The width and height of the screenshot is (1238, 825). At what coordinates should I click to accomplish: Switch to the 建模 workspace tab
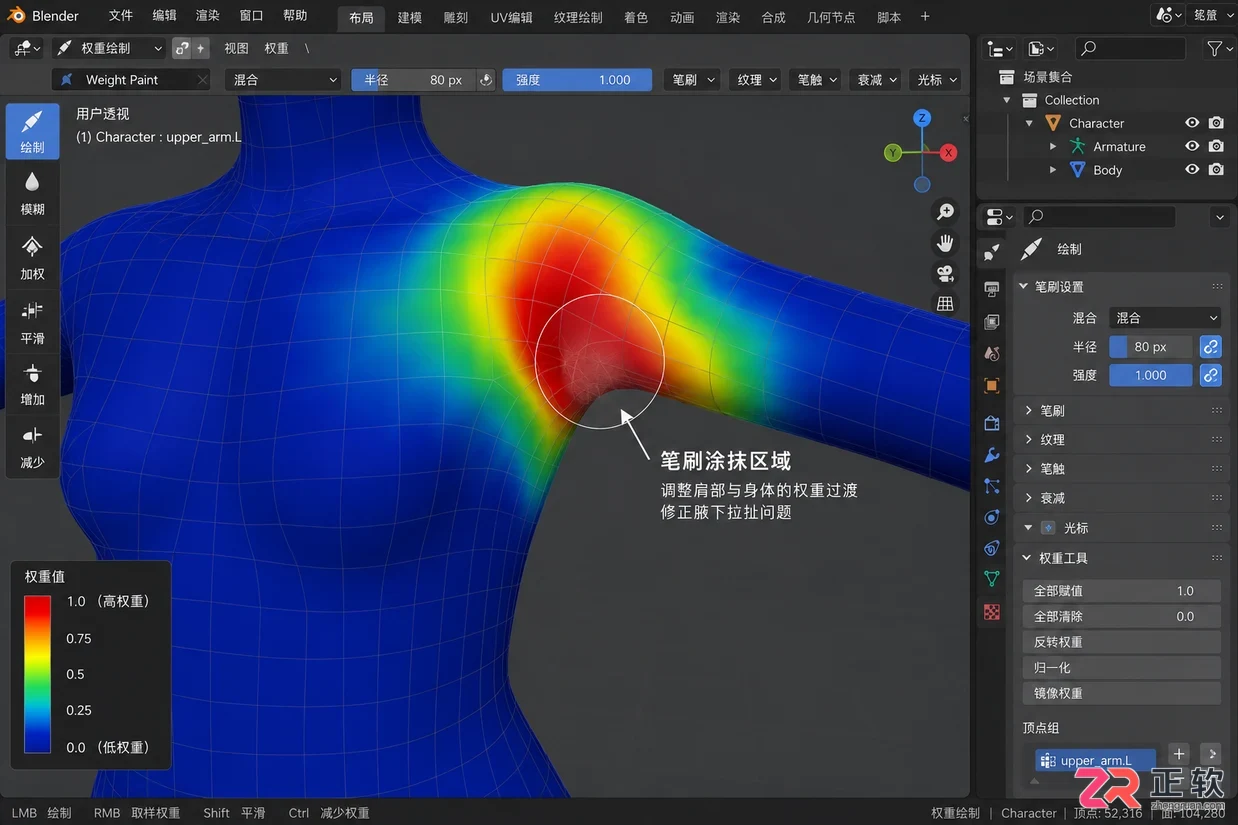point(409,17)
